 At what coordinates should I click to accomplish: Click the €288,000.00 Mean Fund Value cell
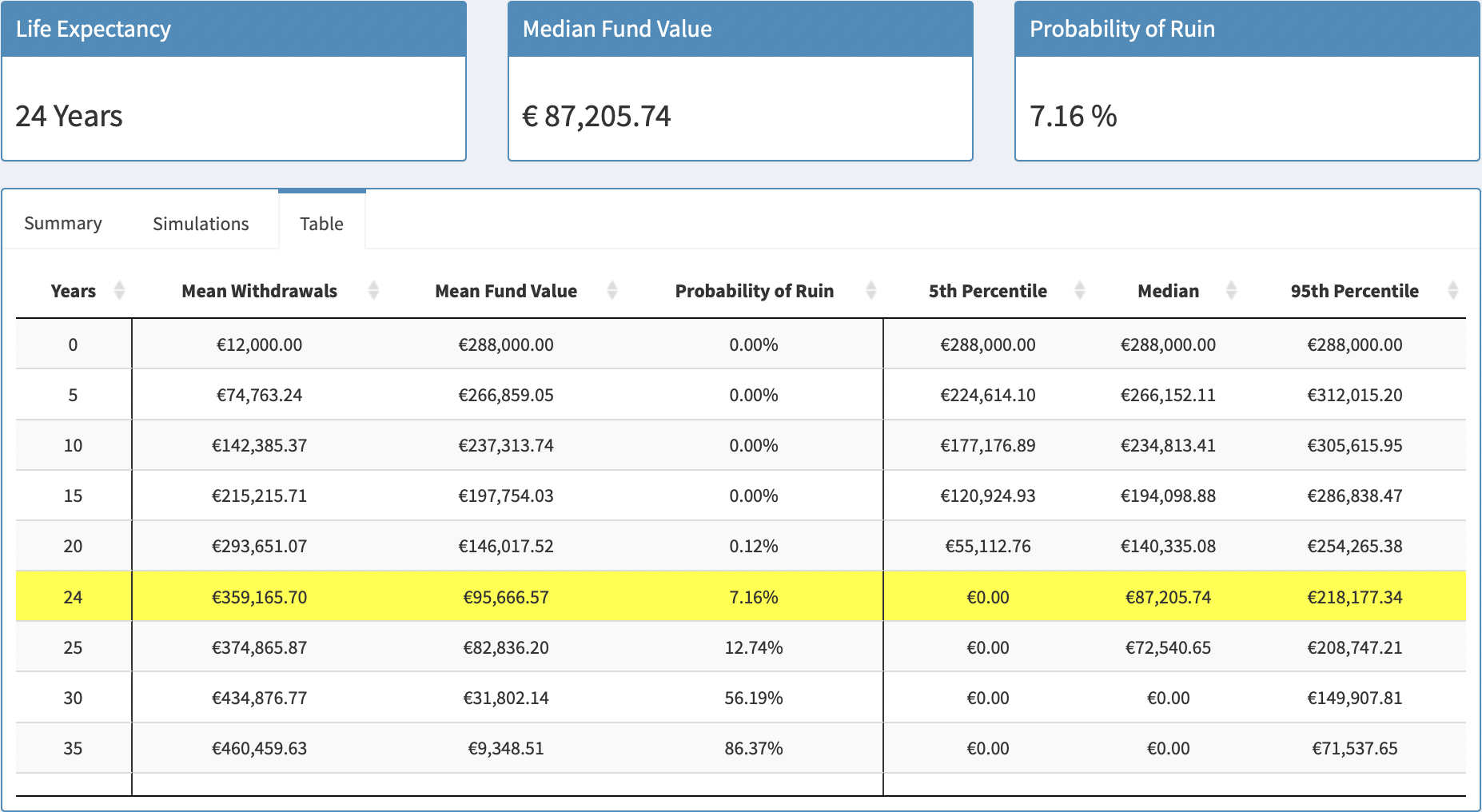coord(505,345)
